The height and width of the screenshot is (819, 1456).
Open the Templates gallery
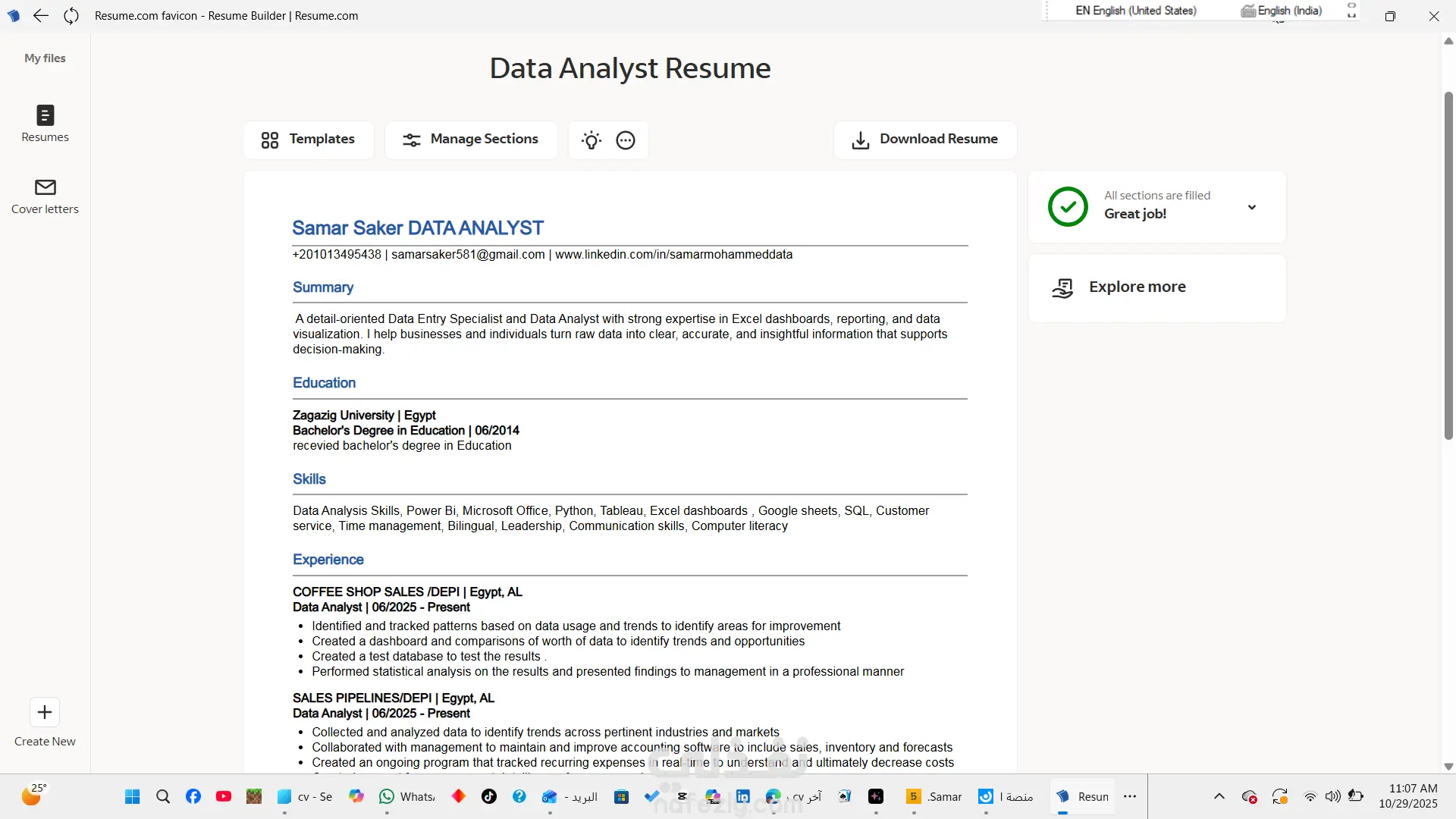tap(308, 140)
